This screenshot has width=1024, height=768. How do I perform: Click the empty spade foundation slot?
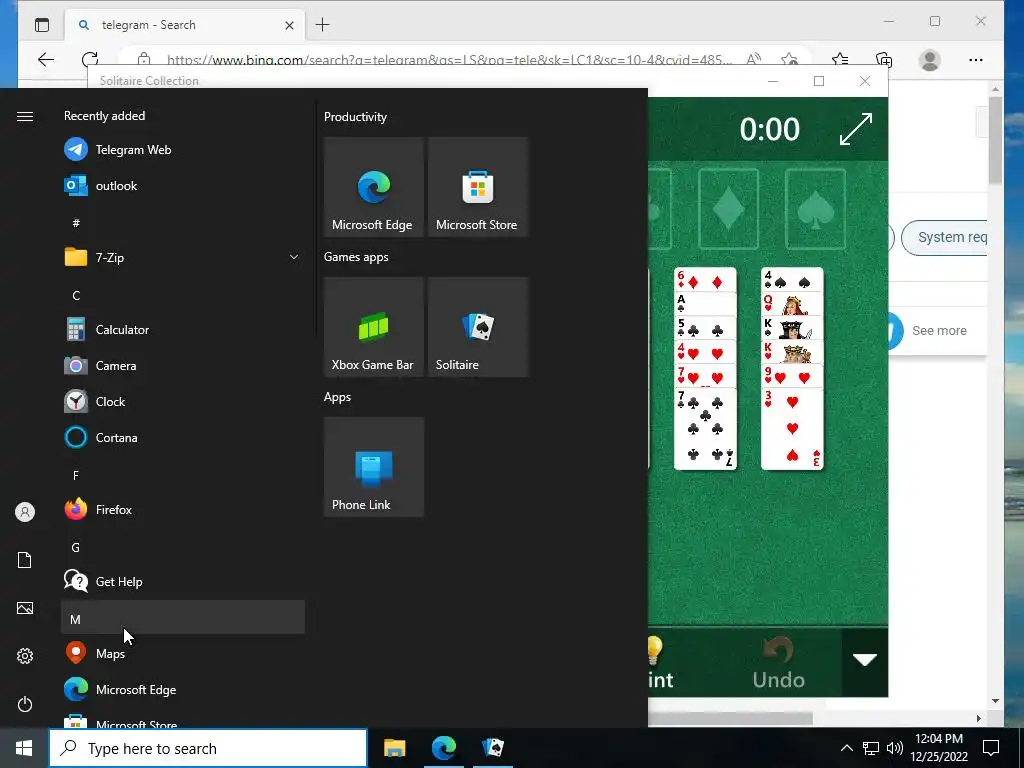click(x=816, y=210)
